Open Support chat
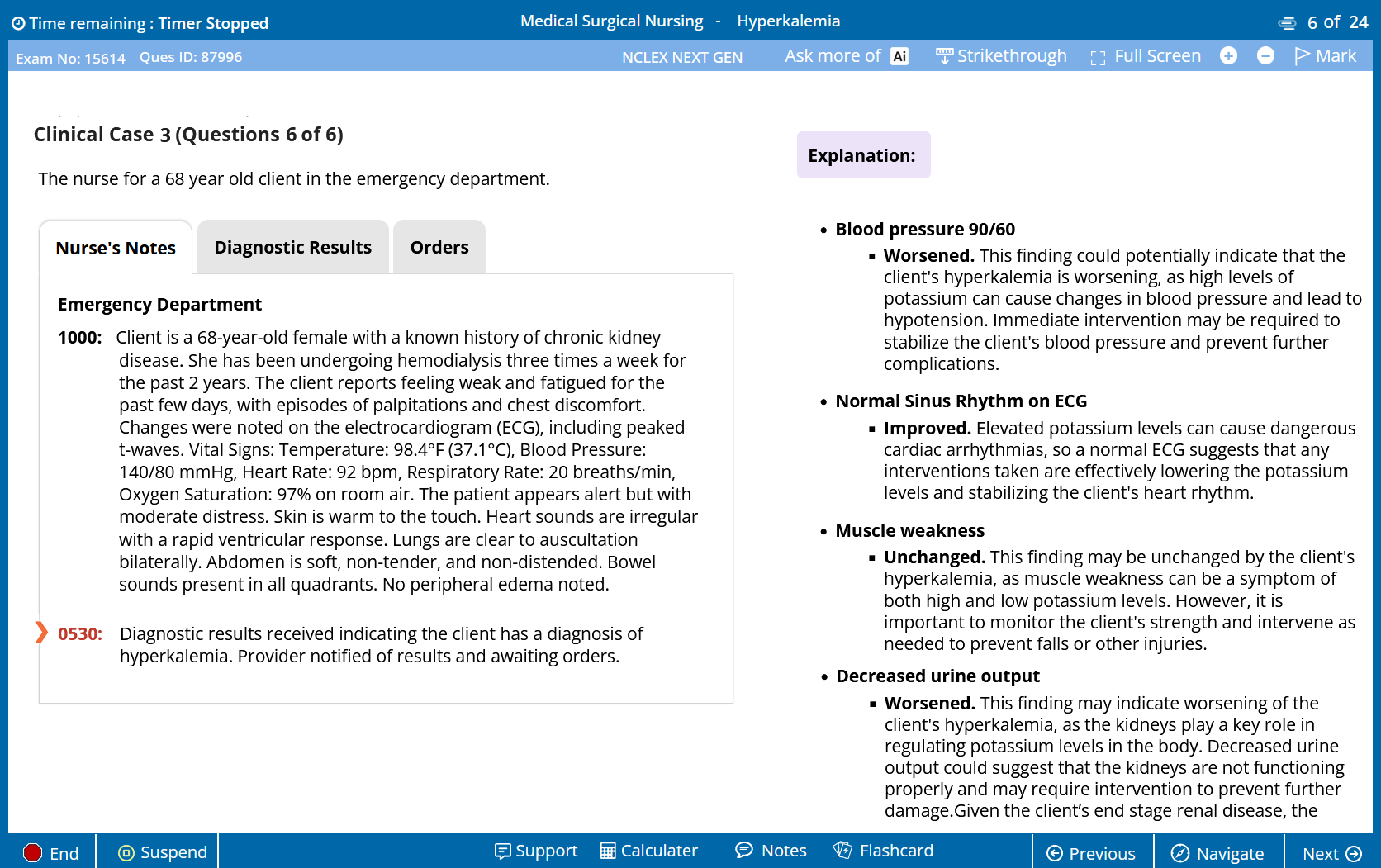1381x868 pixels. [536, 851]
